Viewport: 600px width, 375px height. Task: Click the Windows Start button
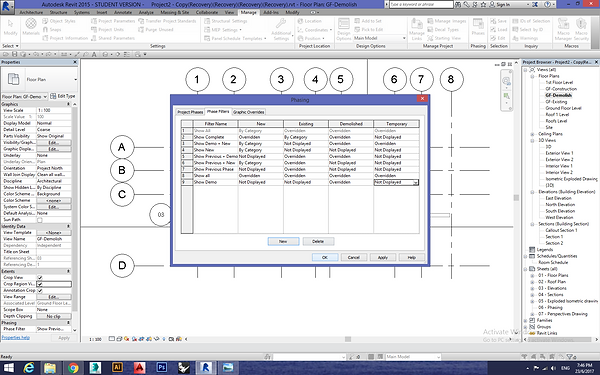(8, 368)
